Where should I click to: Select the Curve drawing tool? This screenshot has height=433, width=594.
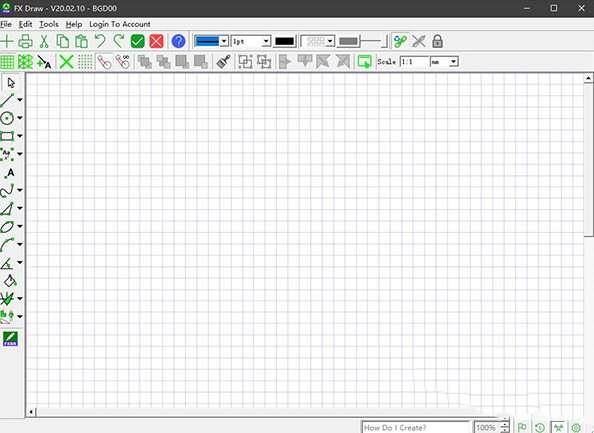tap(7, 191)
